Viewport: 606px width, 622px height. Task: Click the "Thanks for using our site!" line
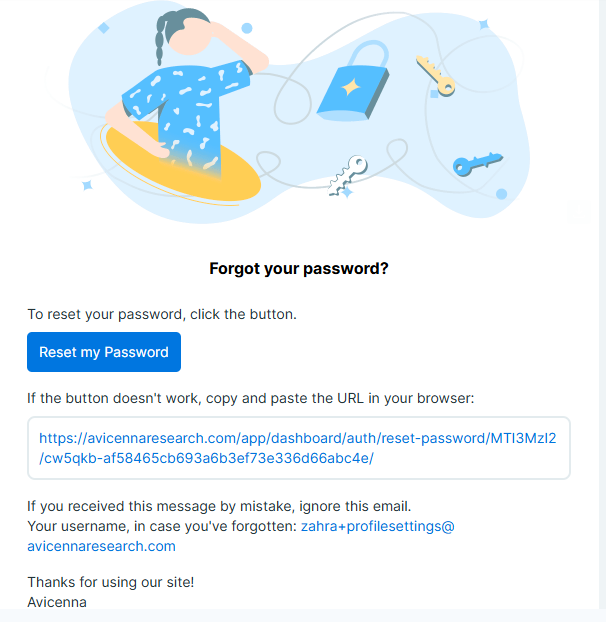tap(110, 582)
